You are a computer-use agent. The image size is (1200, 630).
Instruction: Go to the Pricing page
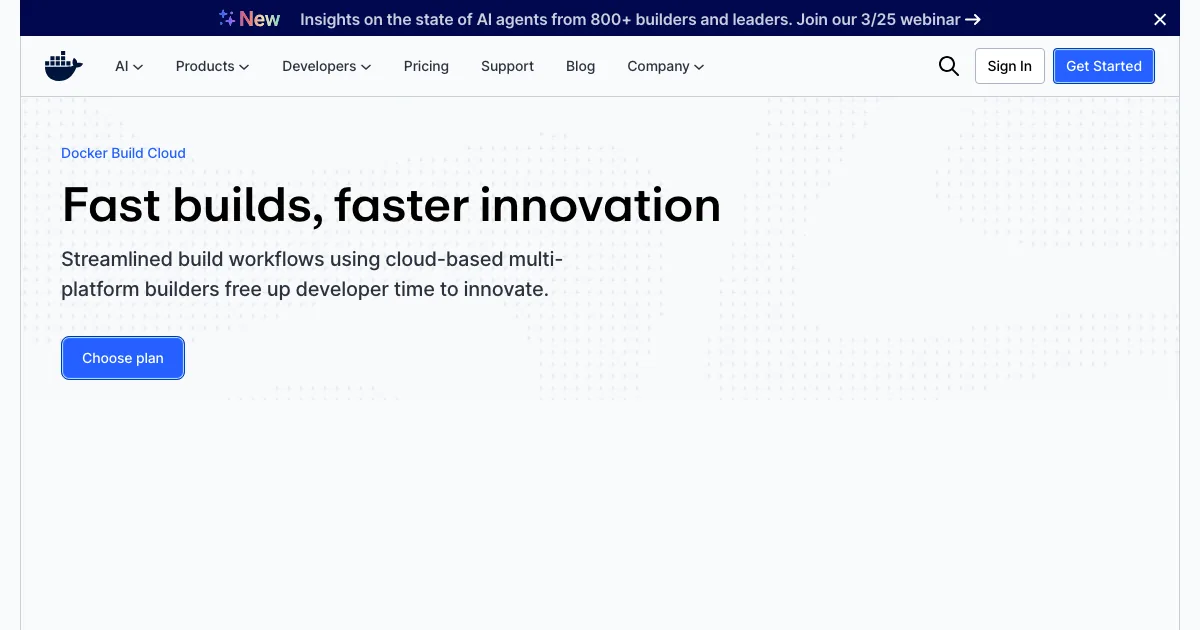pyautogui.click(x=426, y=66)
